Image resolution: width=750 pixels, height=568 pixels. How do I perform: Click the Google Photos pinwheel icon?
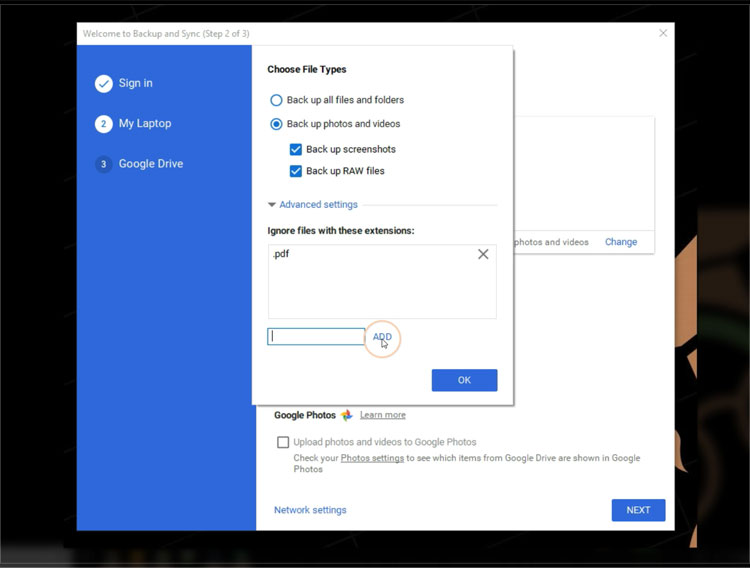tap(347, 415)
